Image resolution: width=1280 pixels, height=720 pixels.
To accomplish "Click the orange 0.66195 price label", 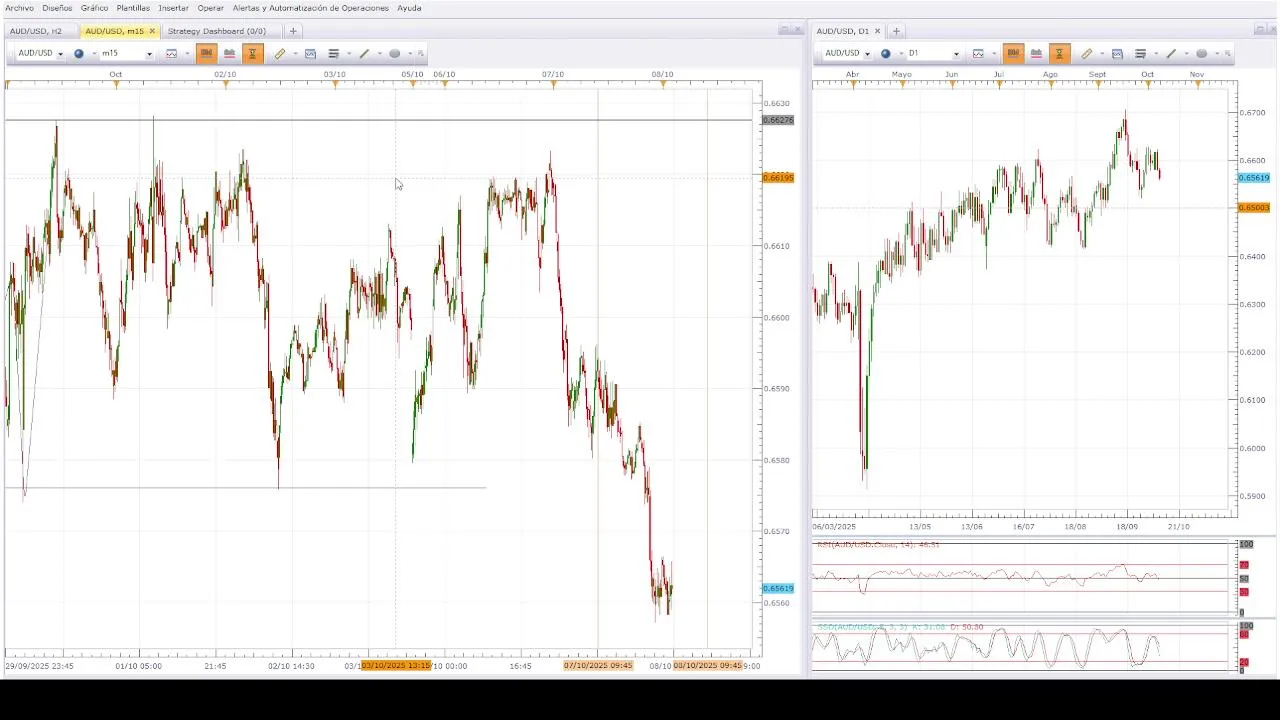I will coord(778,177).
